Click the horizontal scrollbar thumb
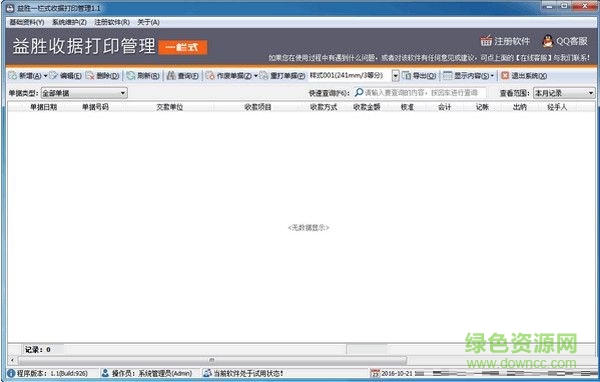600x382 pixels. (x=212, y=360)
